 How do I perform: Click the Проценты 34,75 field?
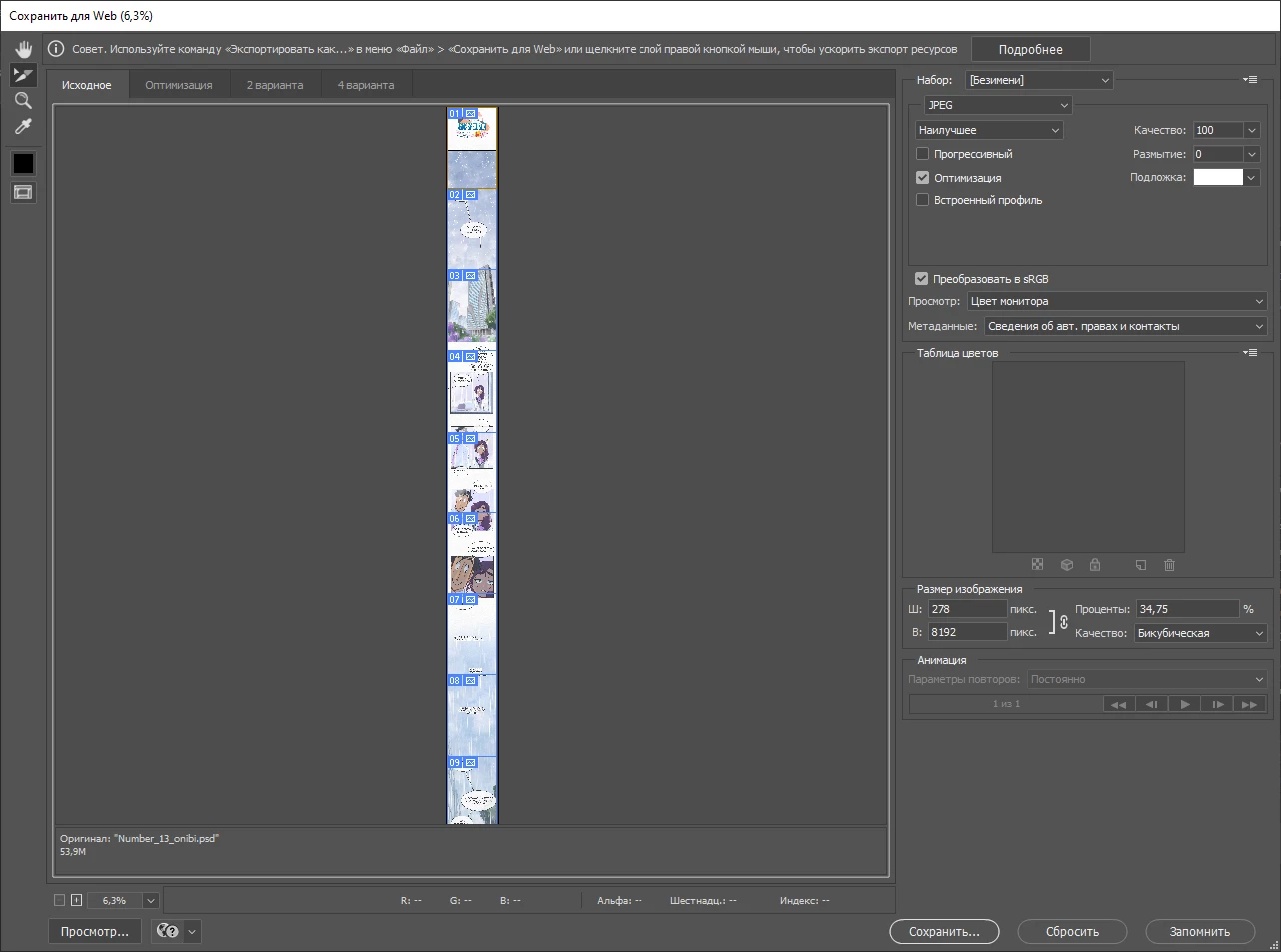pyautogui.click(x=1187, y=609)
